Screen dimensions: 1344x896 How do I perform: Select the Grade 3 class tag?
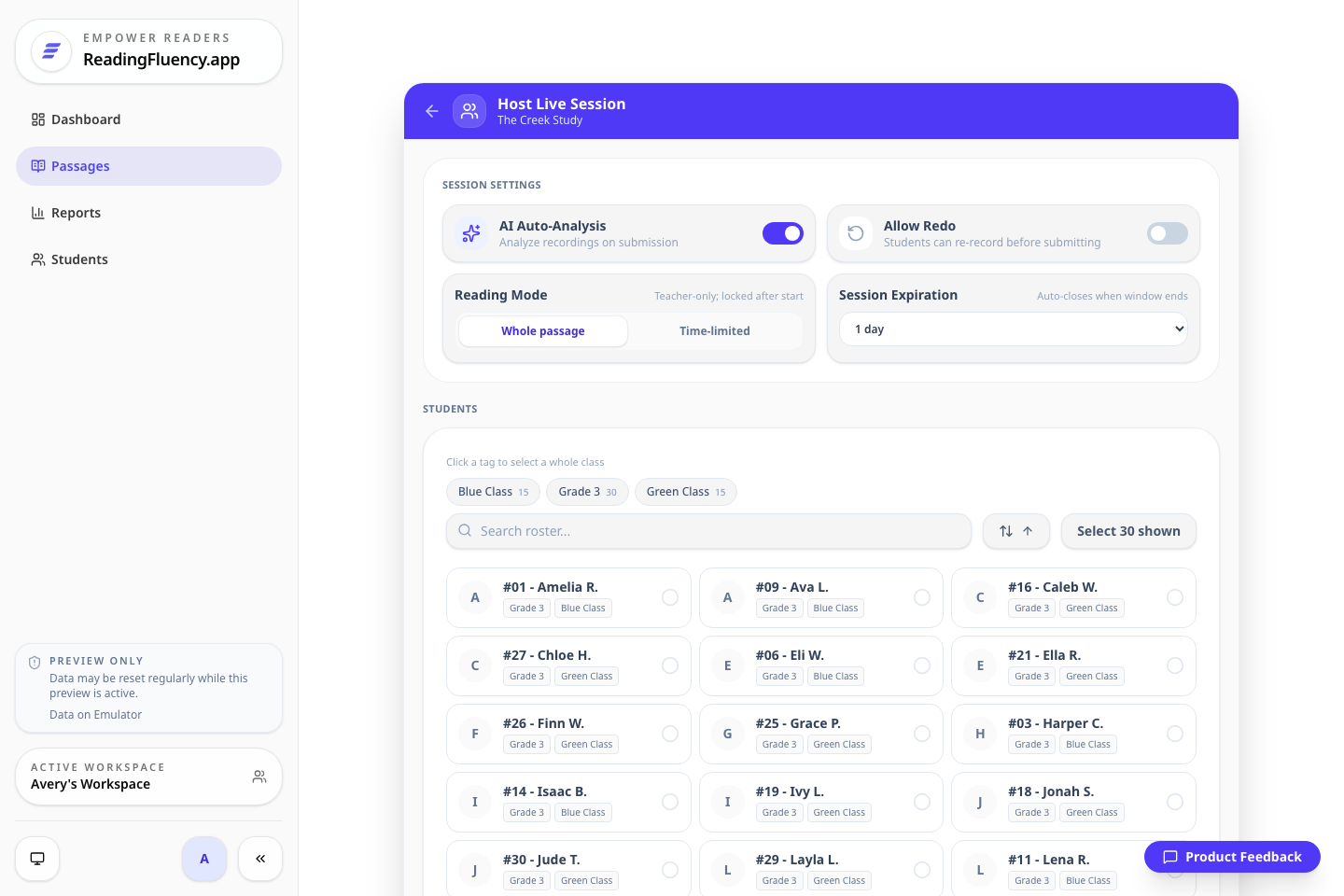tap(587, 492)
